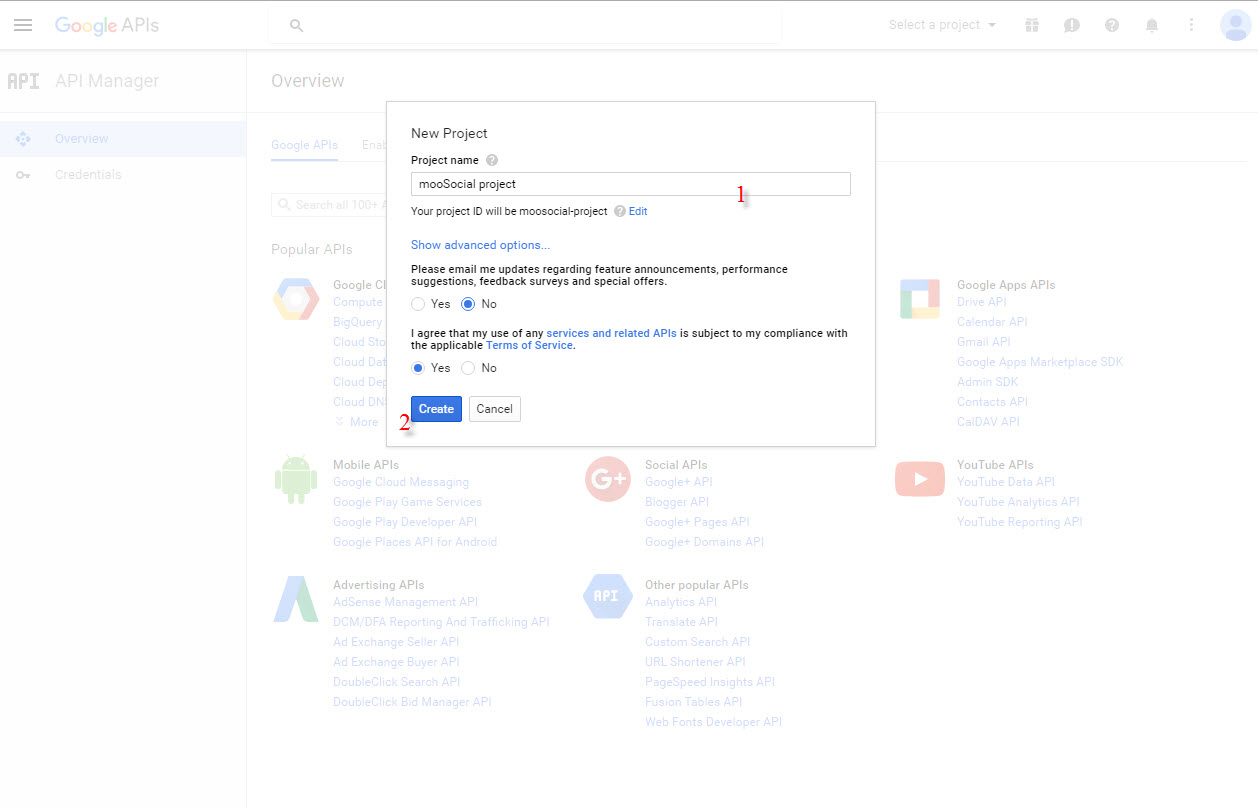Open the Google apps grid launcher
This screenshot has height=808, width=1258.
click(1031, 24)
